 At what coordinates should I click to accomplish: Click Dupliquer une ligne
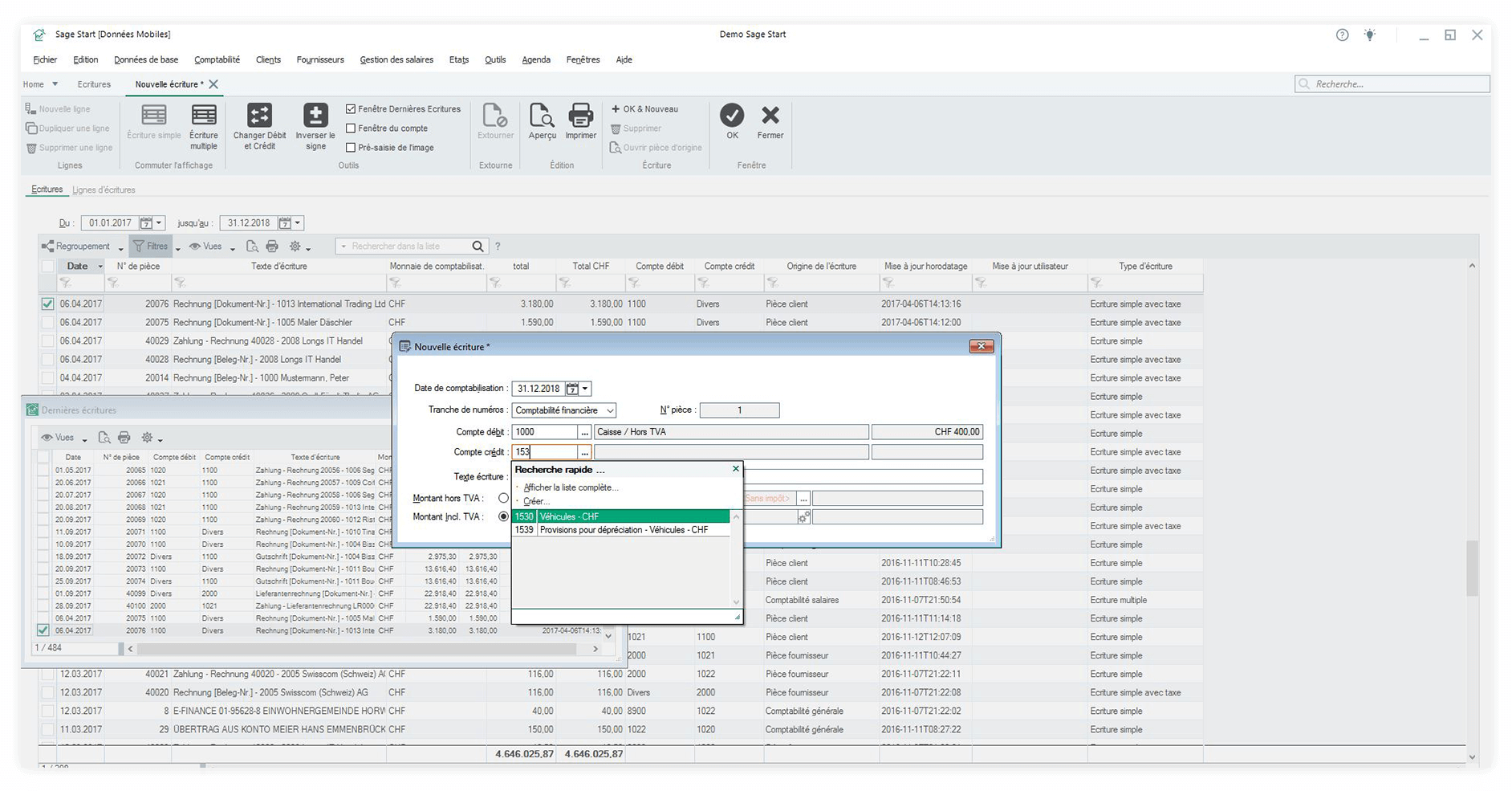click(67, 128)
